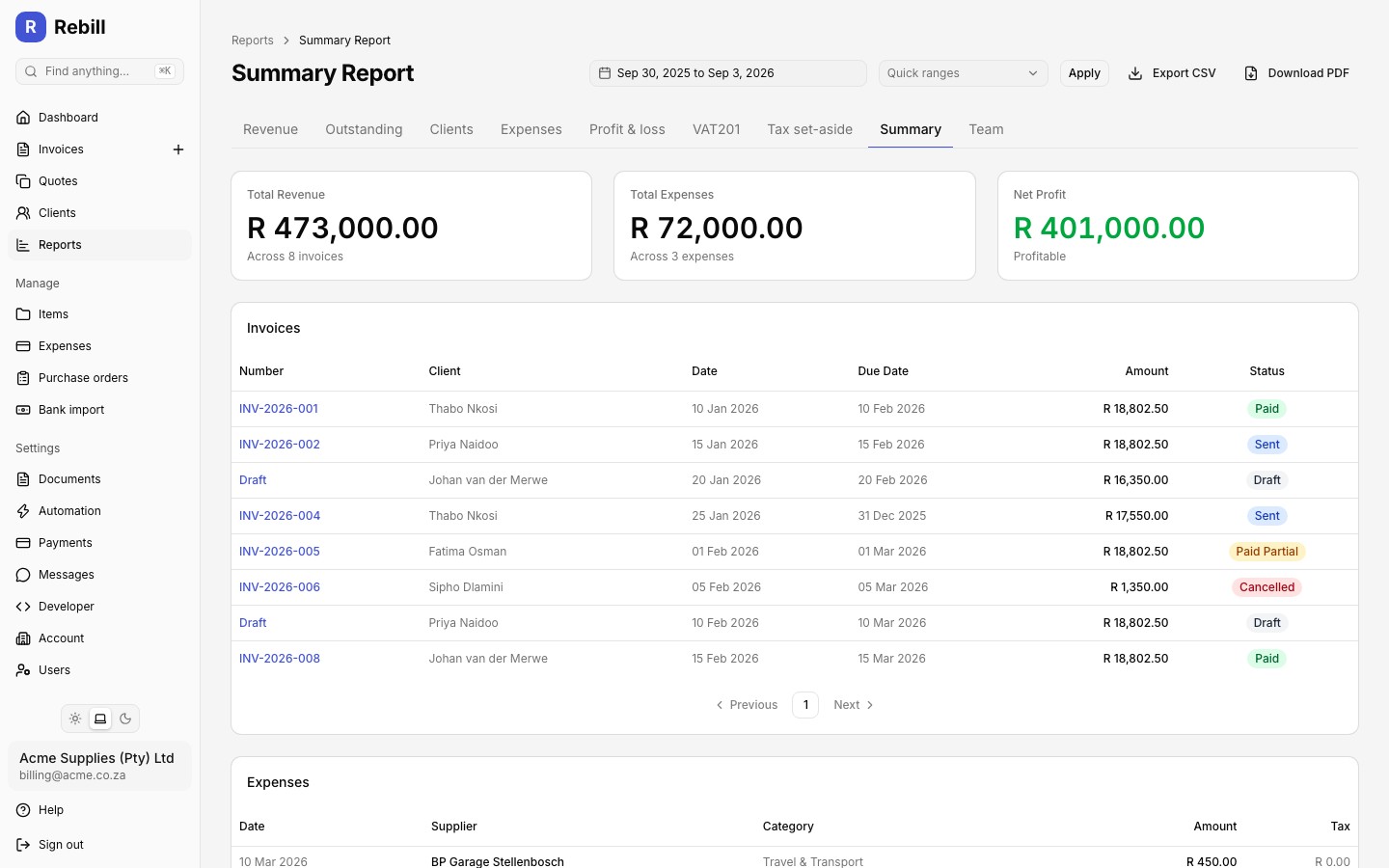The width and height of the screenshot is (1389, 868).
Task: Click the Due Date column header
Action: (x=883, y=371)
